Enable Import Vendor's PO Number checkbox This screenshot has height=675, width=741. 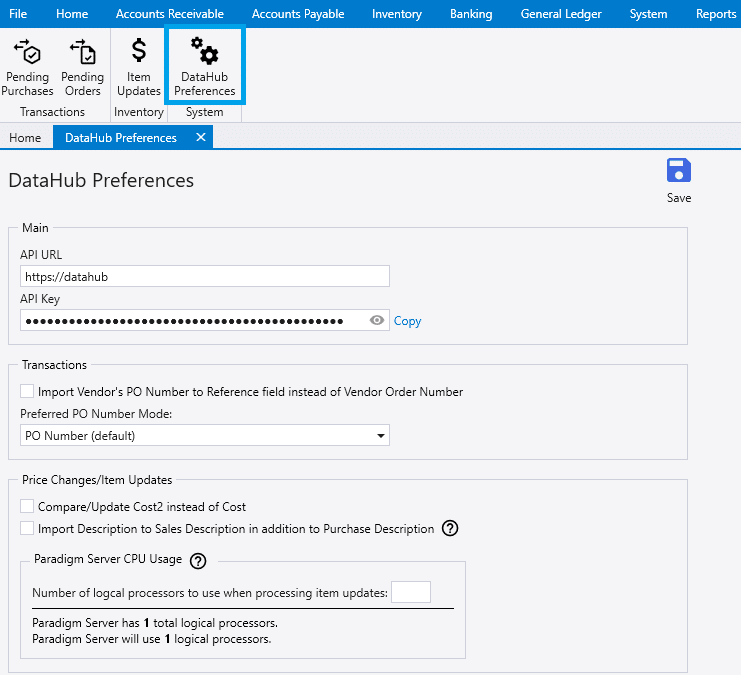tap(28, 392)
